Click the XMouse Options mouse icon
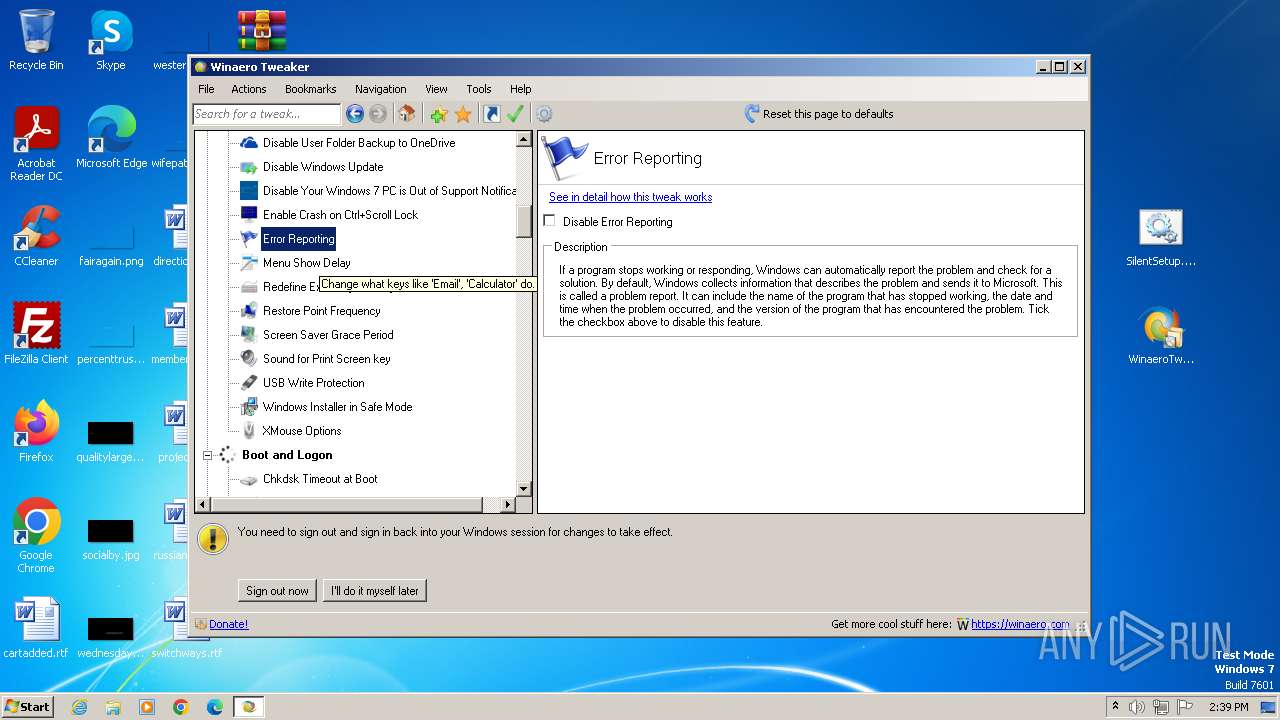The image size is (1280, 720). coord(249,431)
